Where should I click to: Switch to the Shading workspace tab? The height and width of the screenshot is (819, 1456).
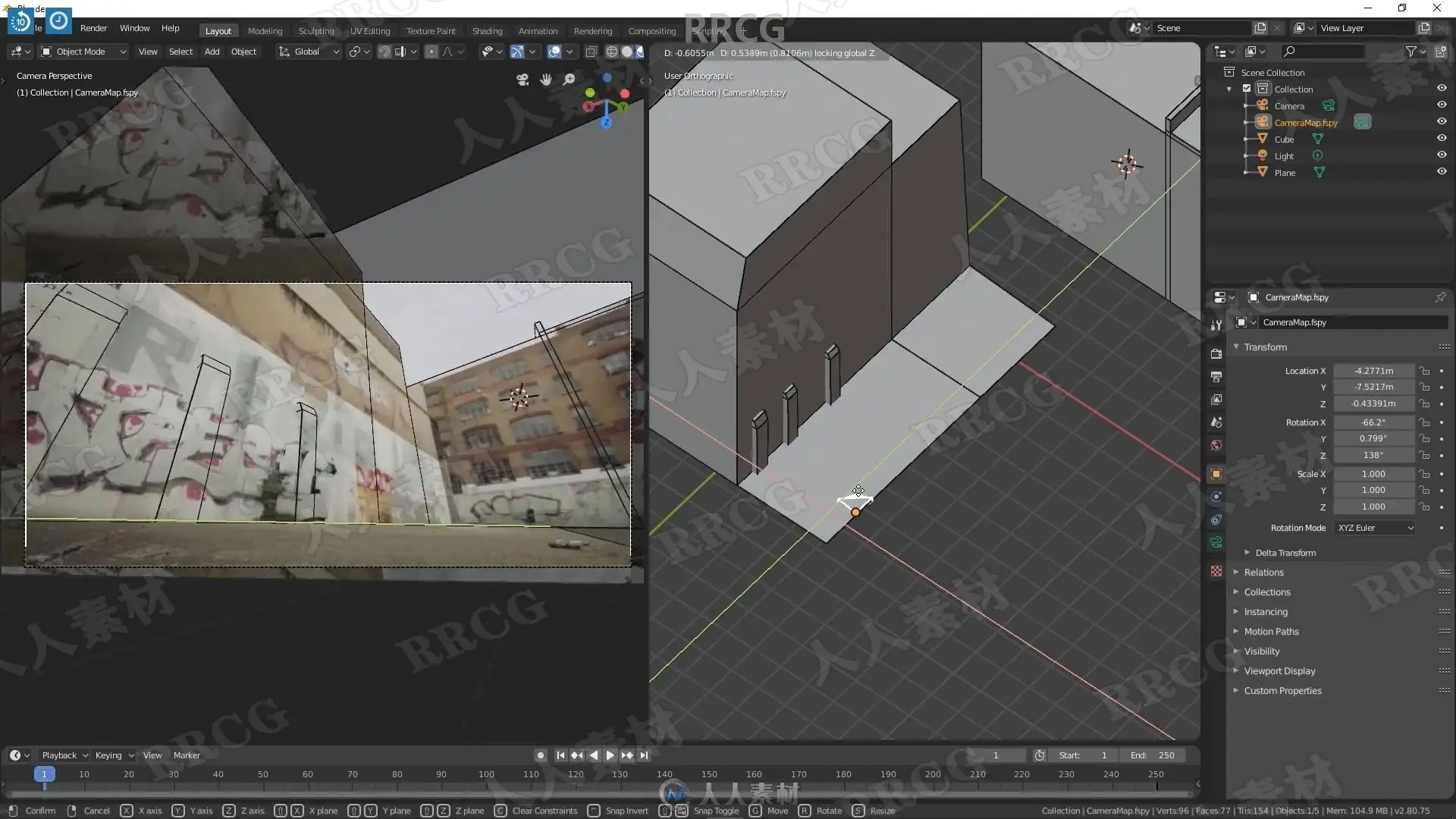pos(487,31)
